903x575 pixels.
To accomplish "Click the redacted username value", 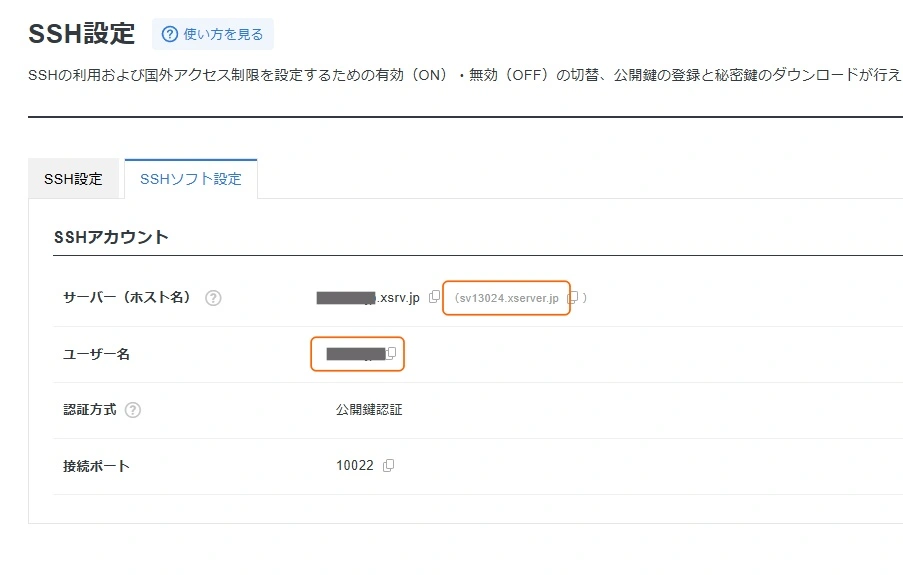I will 355,354.
